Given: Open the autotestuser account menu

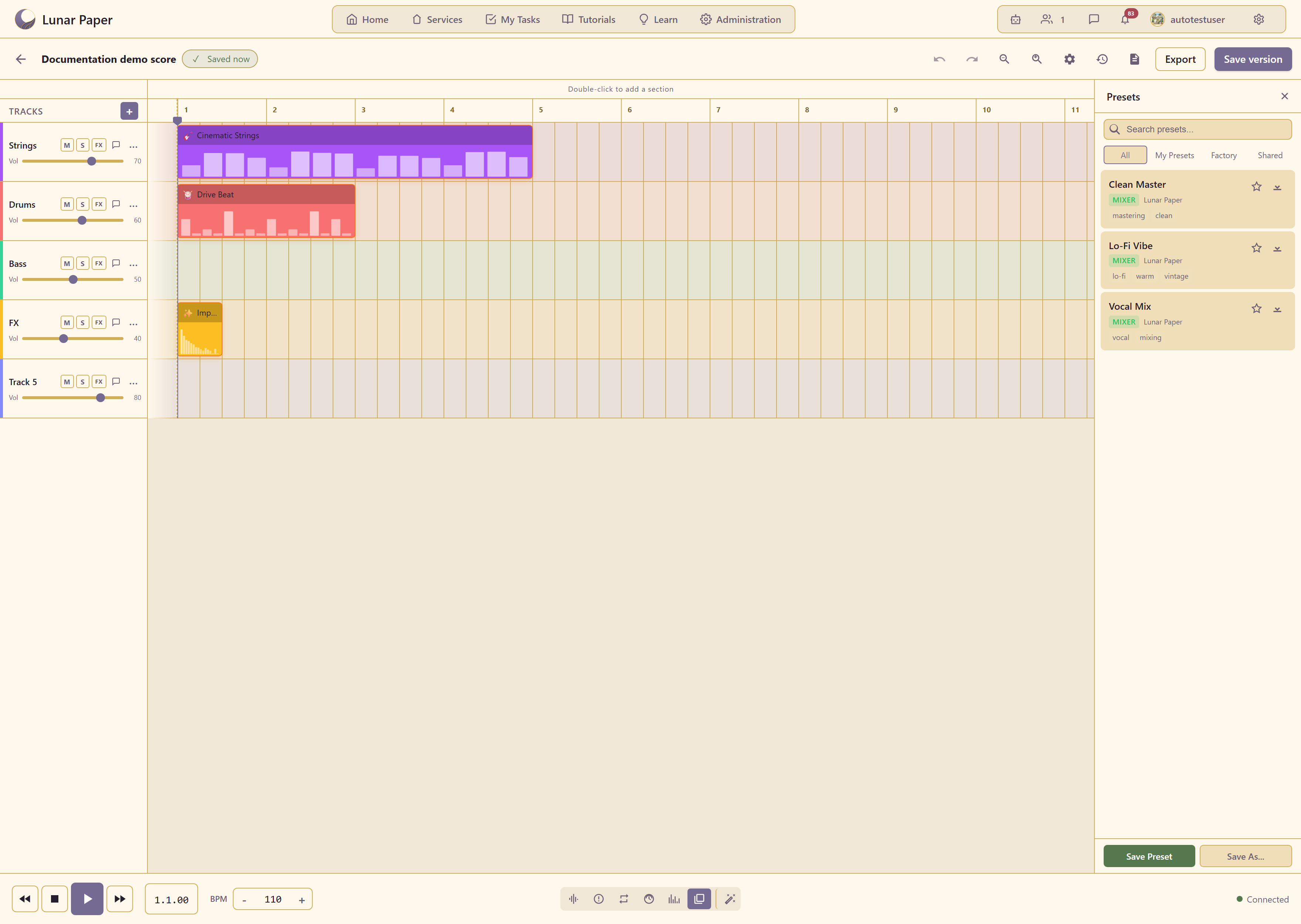Looking at the screenshot, I should (1188, 19).
